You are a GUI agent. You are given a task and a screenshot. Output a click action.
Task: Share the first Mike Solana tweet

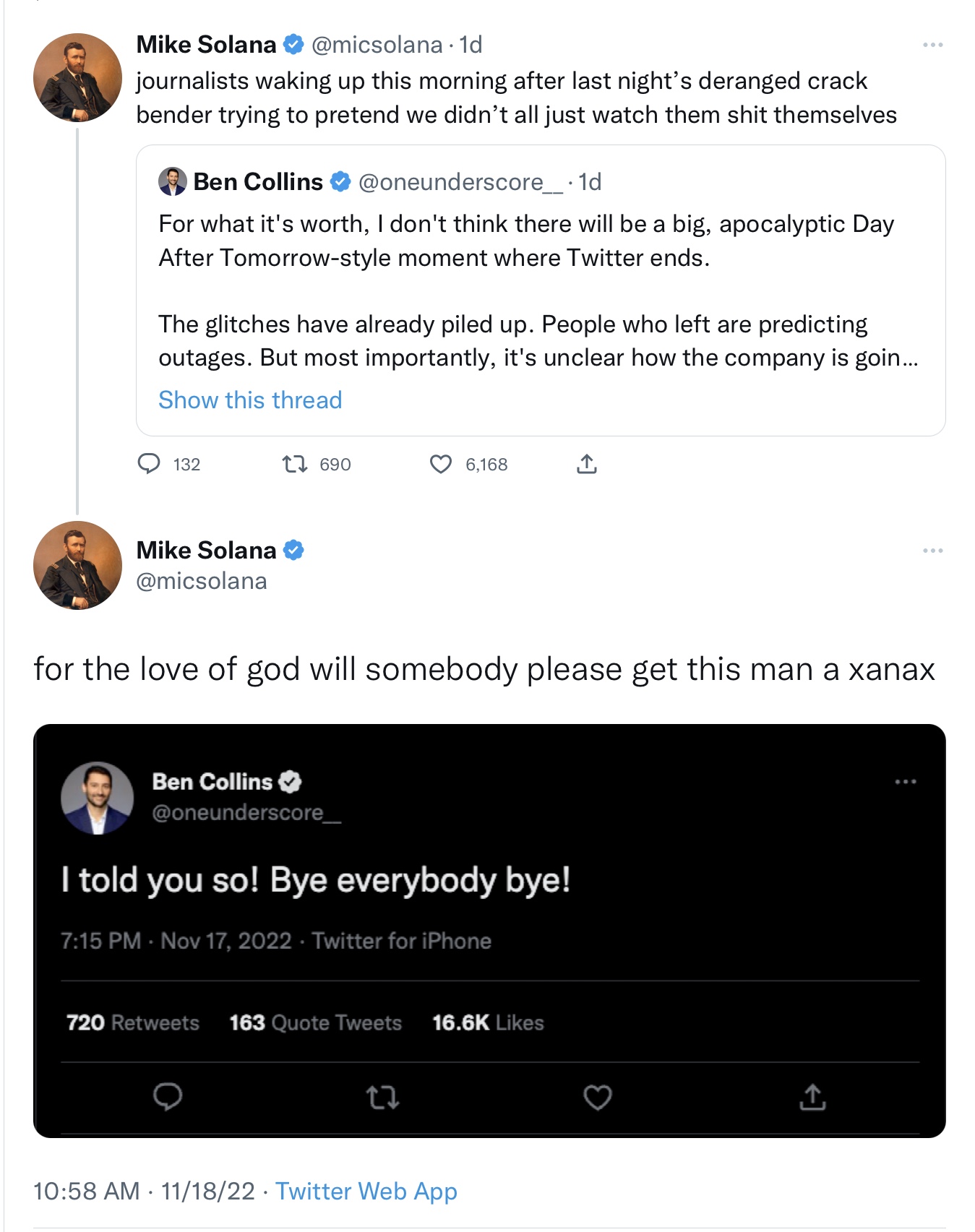click(x=587, y=463)
